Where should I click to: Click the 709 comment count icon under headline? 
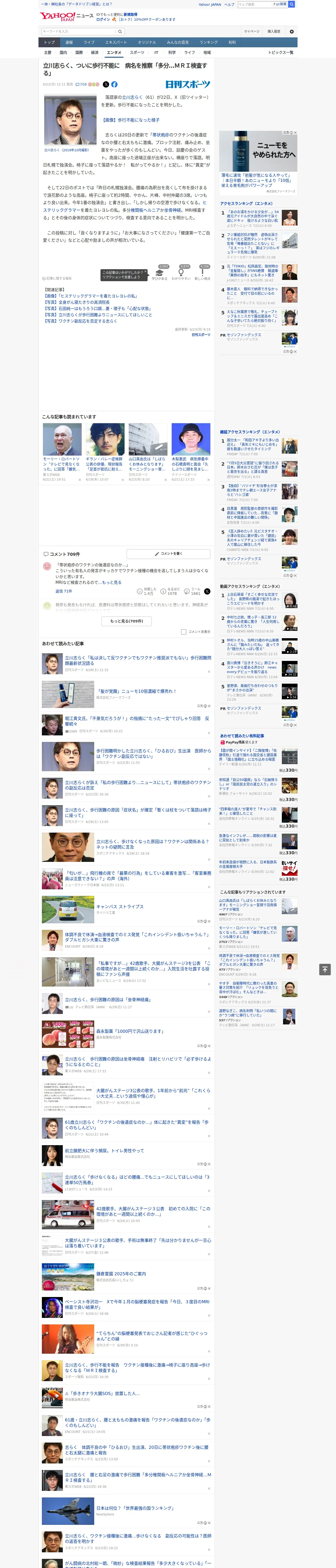(82, 85)
